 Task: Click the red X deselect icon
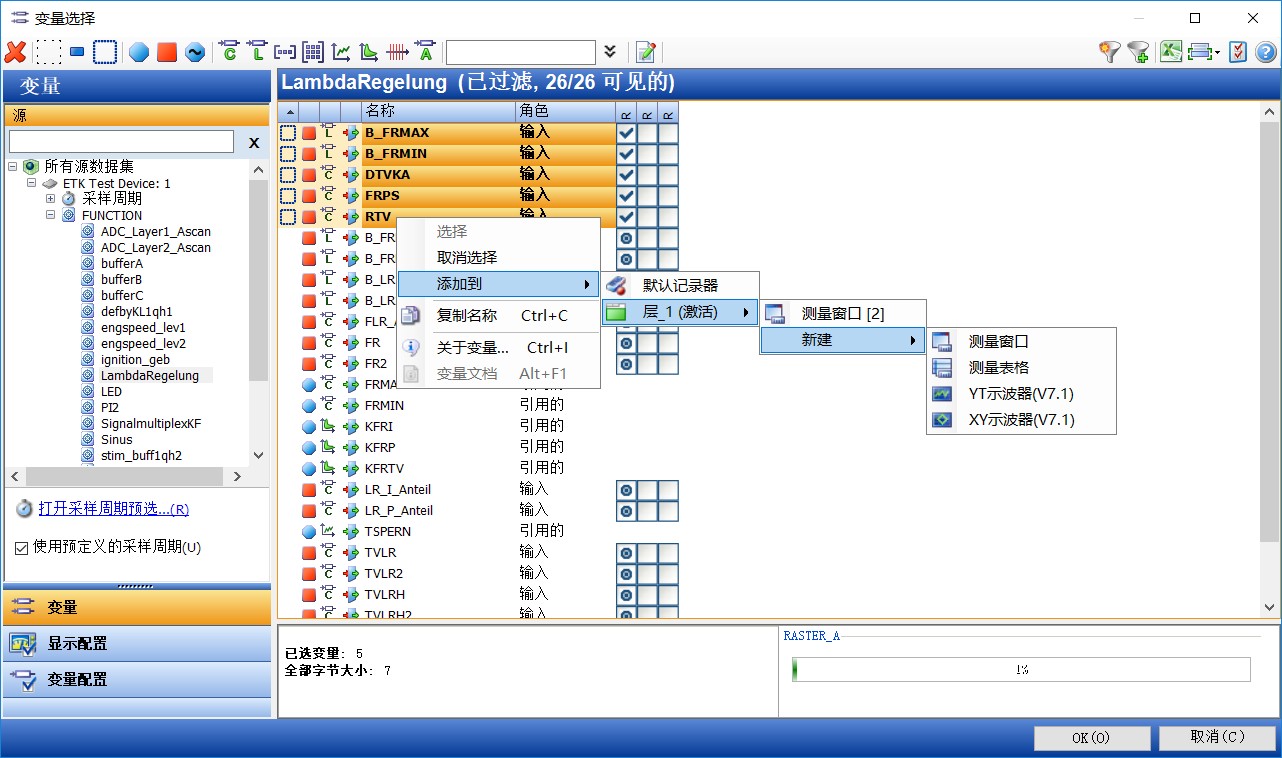[x=18, y=51]
